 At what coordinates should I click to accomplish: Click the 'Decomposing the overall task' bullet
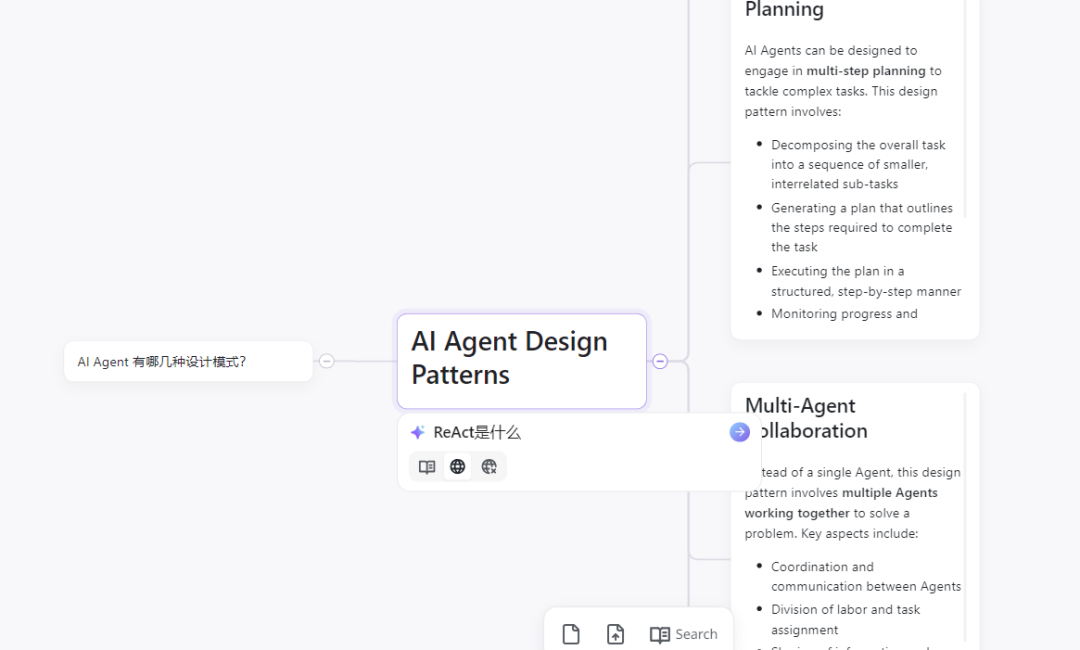point(857,164)
